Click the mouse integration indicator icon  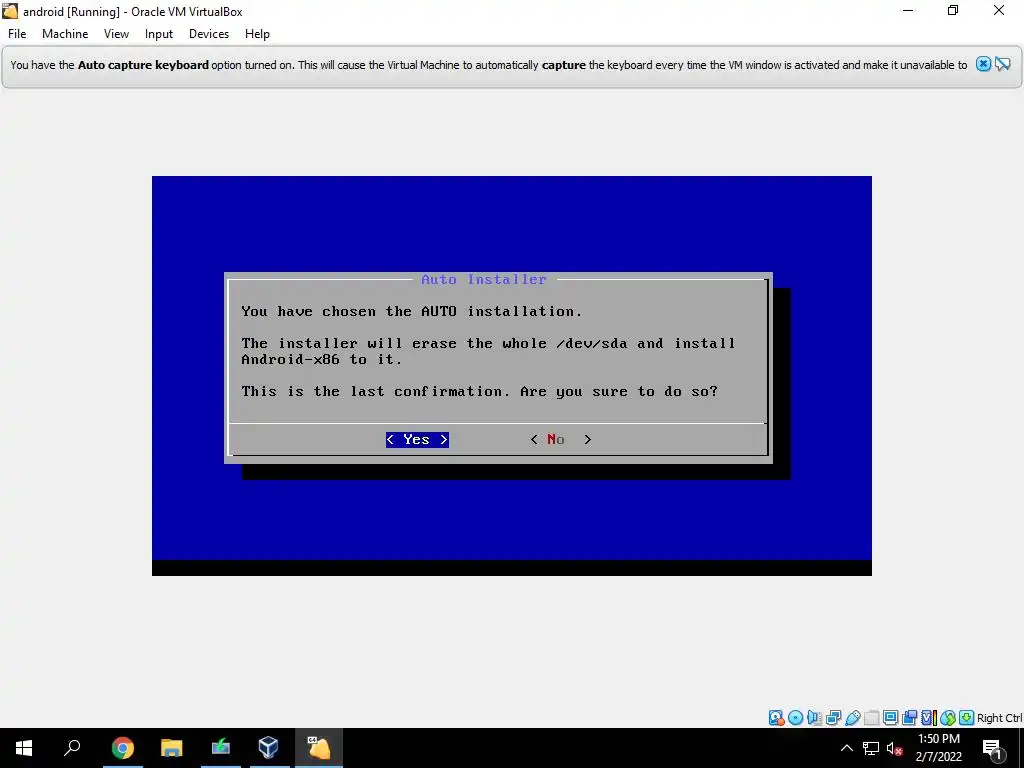point(948,718)
